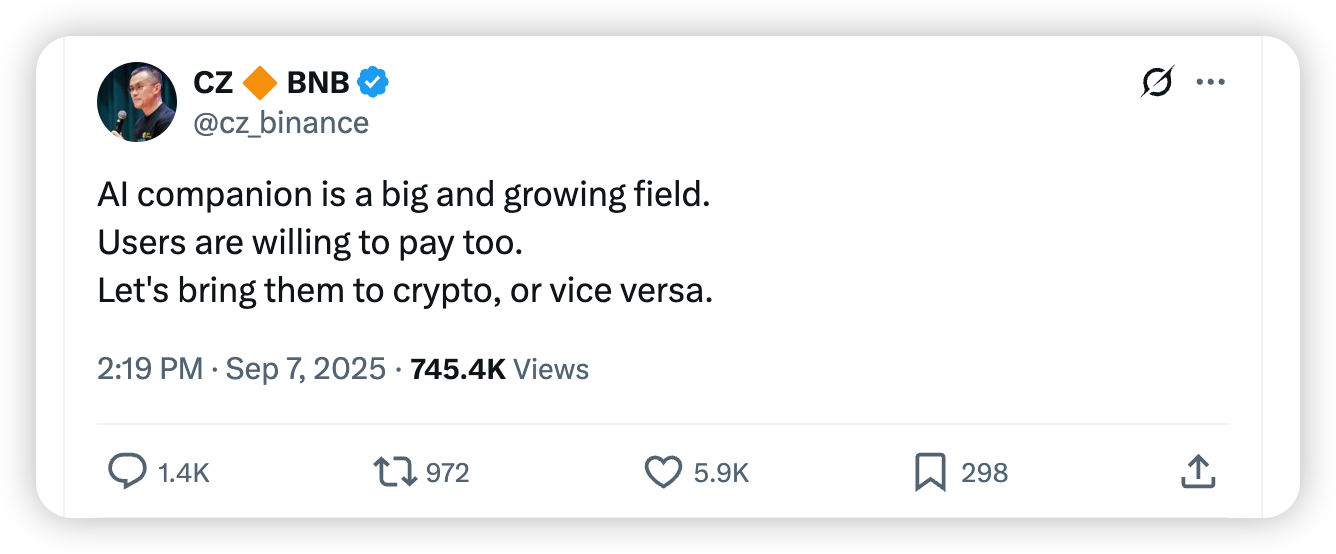Click the reply speech bubble icon
This screenshot has height=554, width=1336.
click(127, 472)
